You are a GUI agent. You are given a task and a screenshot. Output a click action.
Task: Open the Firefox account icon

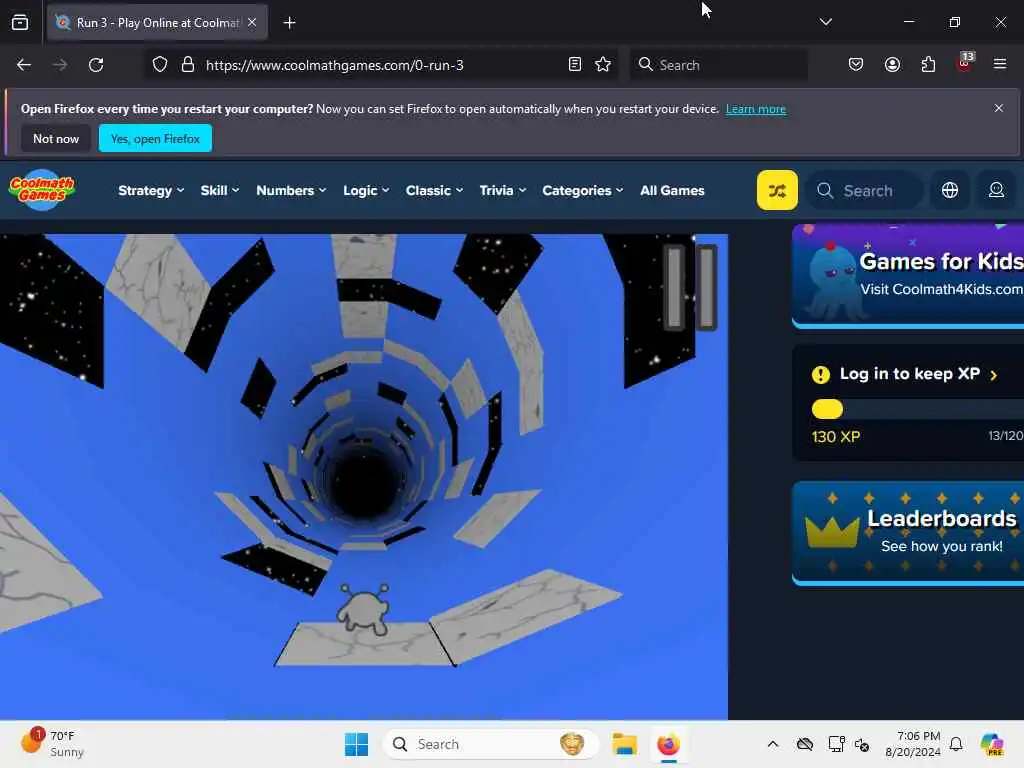tap(892, 65)
